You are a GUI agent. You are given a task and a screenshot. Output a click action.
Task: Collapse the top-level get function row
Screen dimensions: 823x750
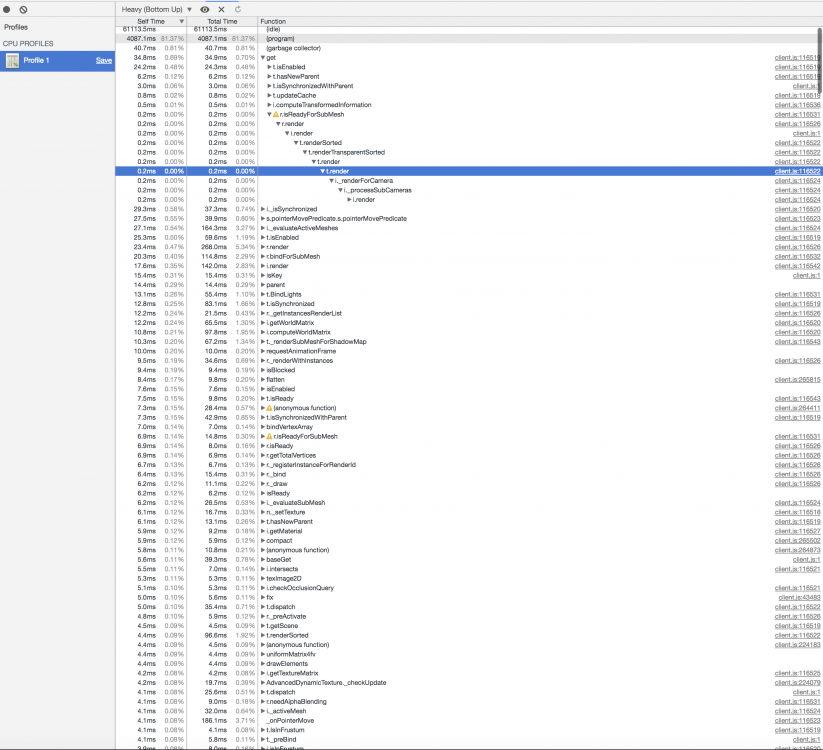(263, 57)
